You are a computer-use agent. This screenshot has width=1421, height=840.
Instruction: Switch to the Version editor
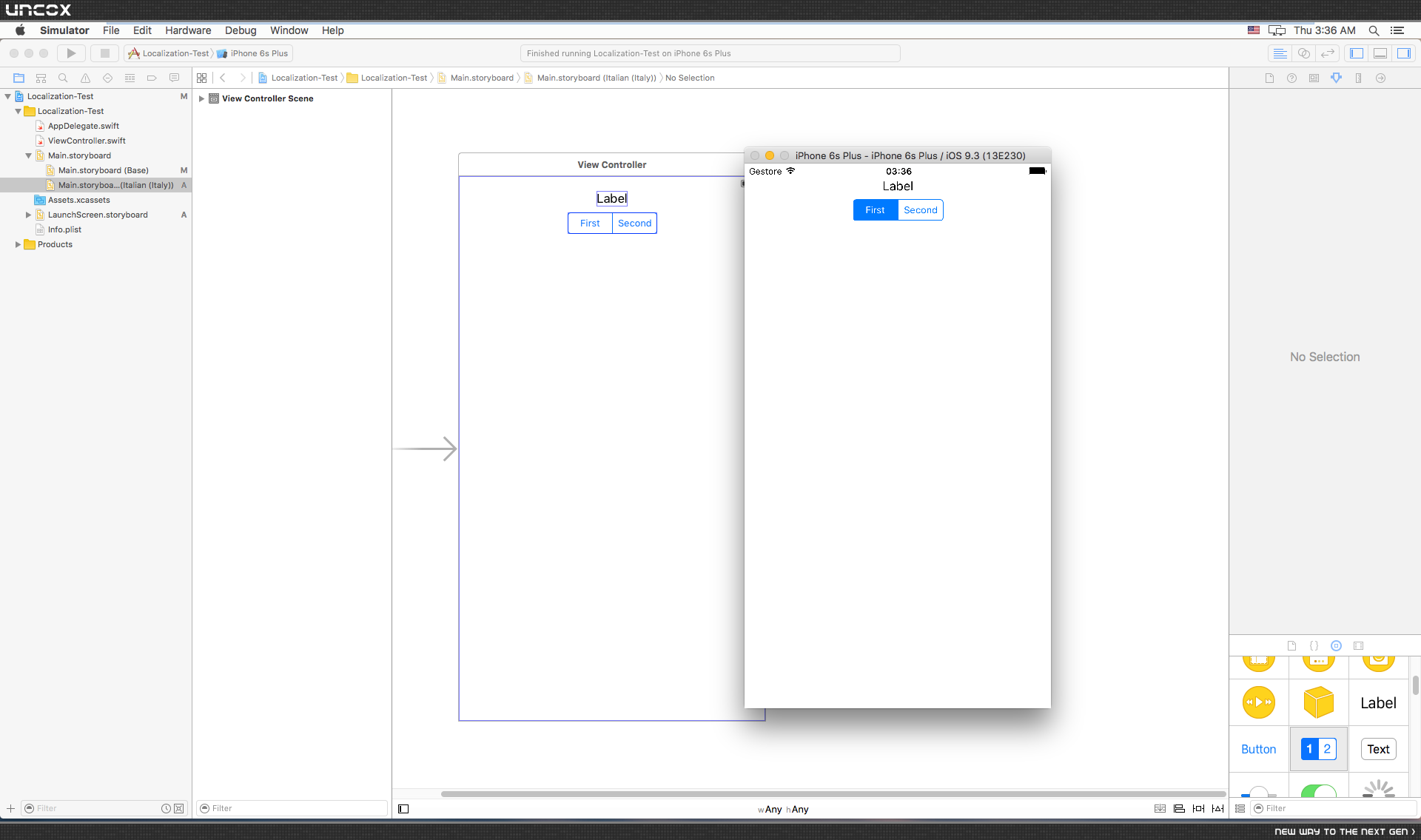pos(1328,53)
